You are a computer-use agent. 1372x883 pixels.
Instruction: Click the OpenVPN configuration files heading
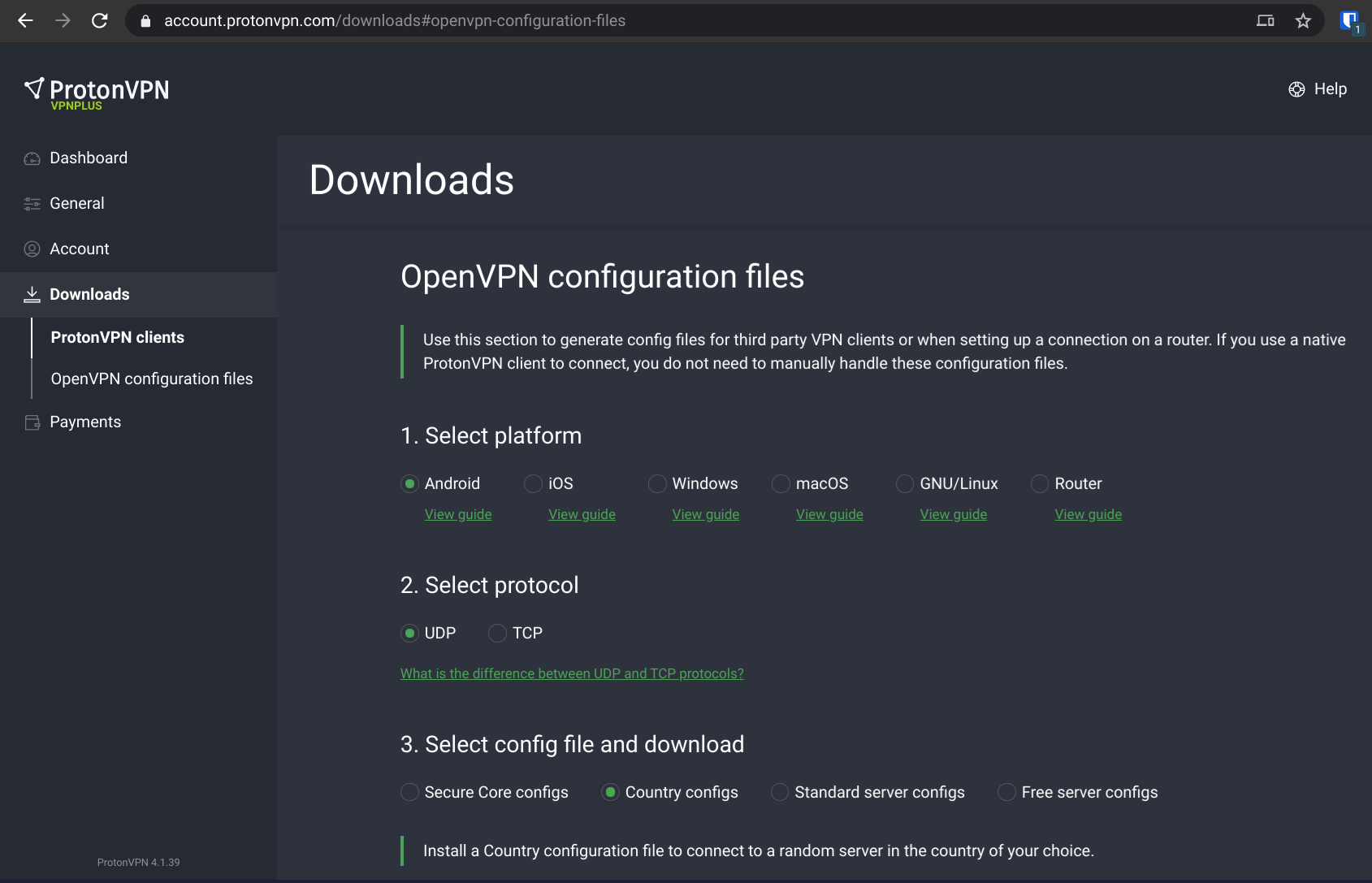(603, 277)
